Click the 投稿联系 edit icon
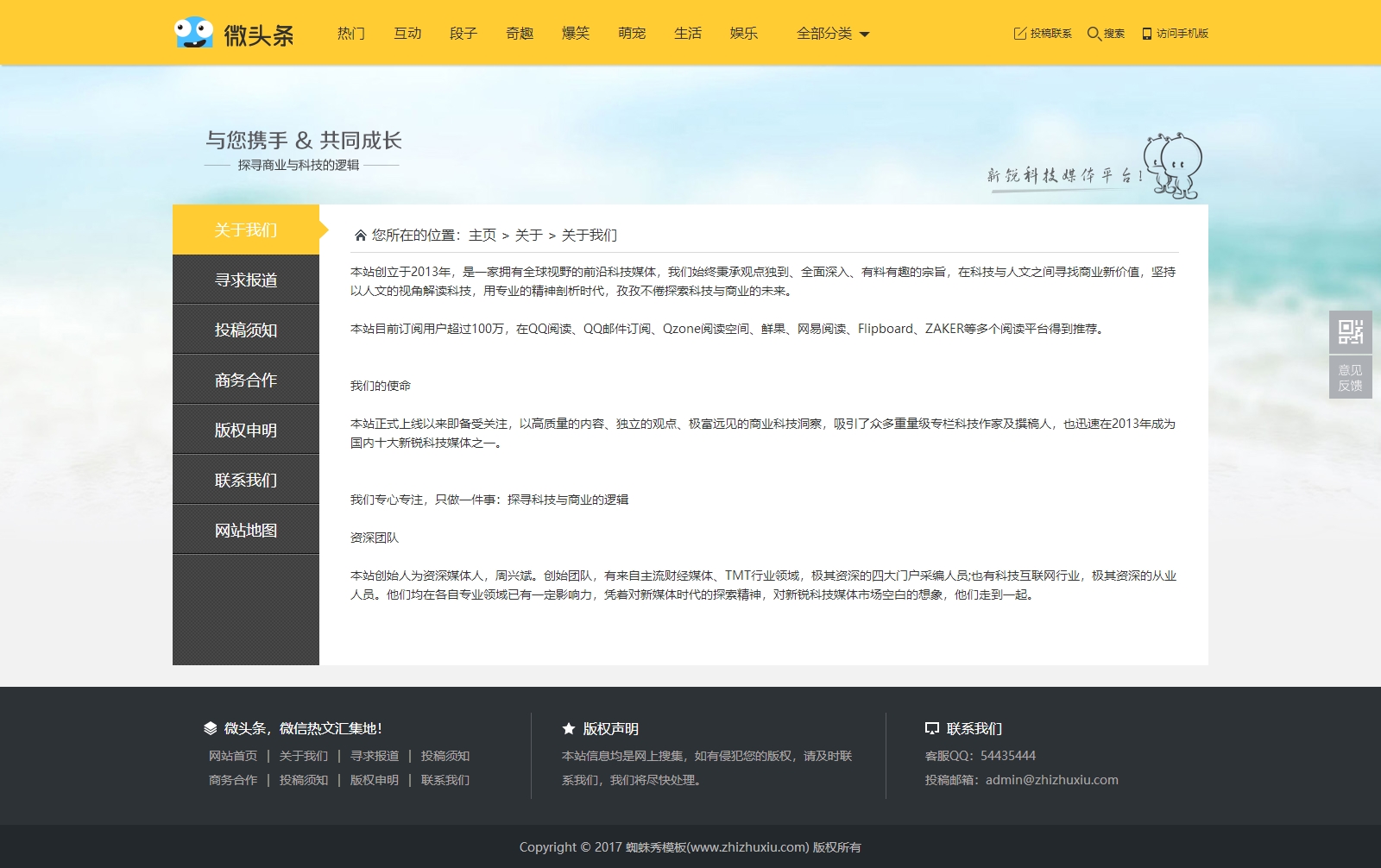 [x=1019, y=34]
